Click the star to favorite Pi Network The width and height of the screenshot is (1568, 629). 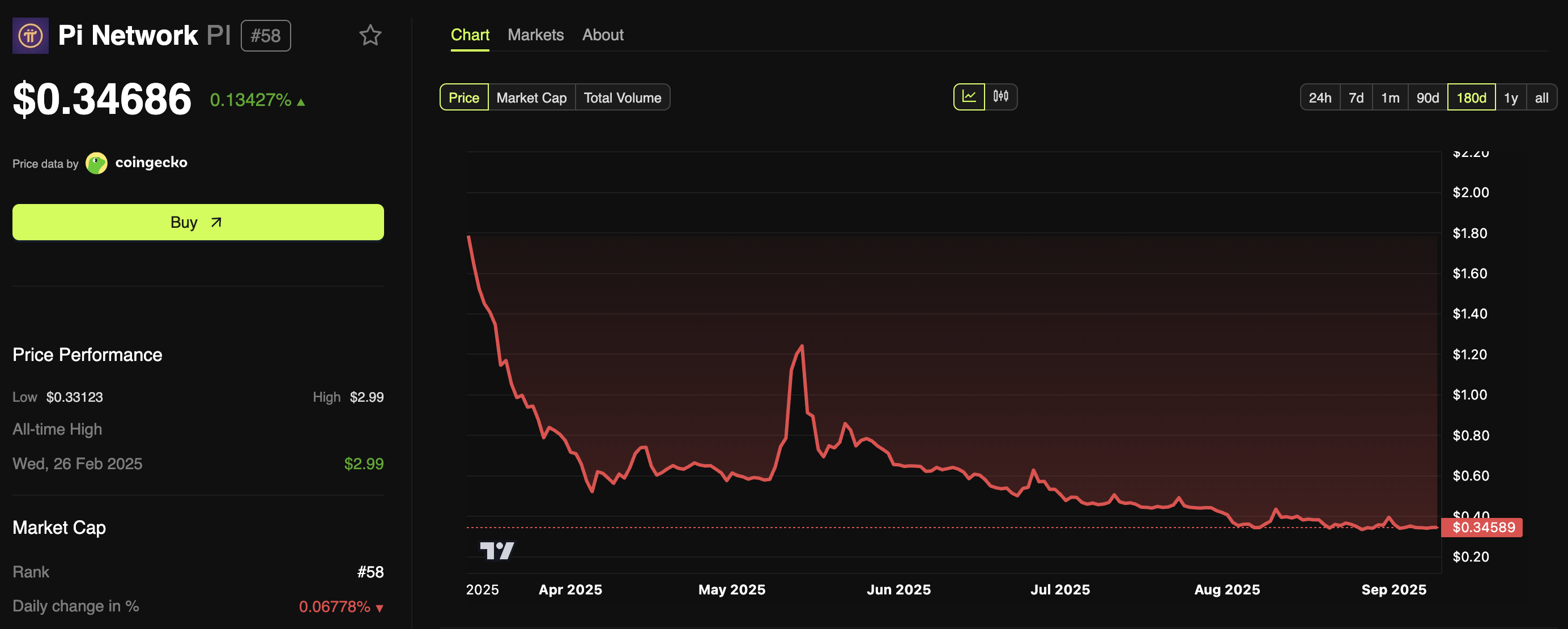(x=370, y=36)
